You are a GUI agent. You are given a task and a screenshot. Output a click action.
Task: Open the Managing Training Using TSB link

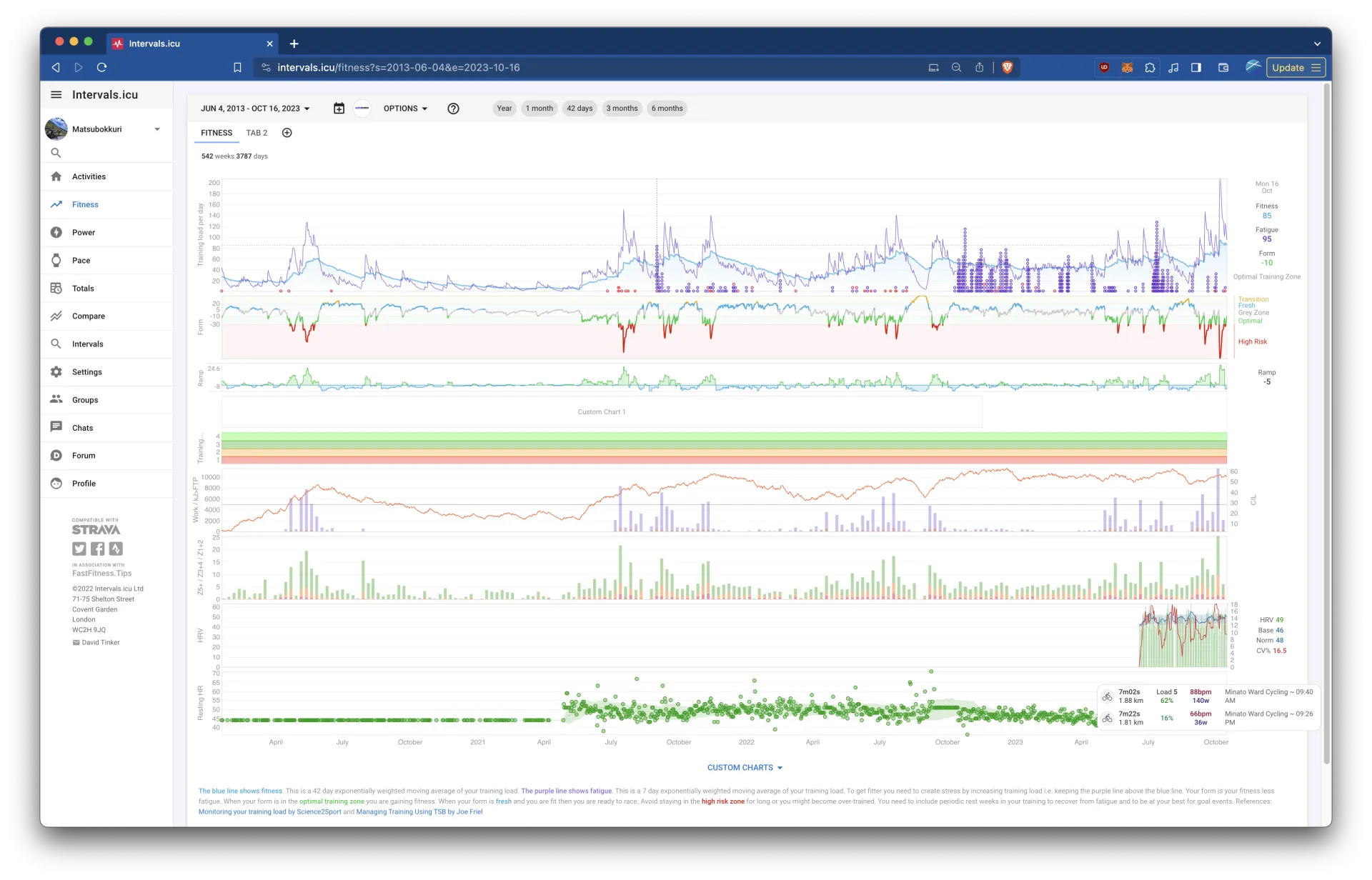pyautogui.click(x=419, y=811)
